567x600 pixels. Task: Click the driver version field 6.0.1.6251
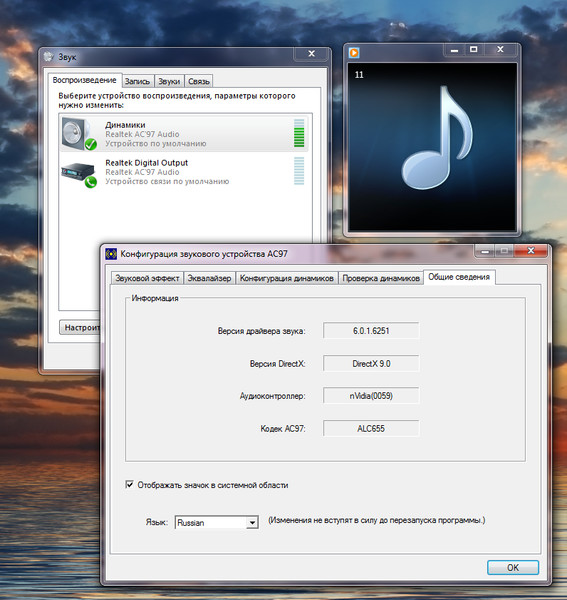(371, 331)
